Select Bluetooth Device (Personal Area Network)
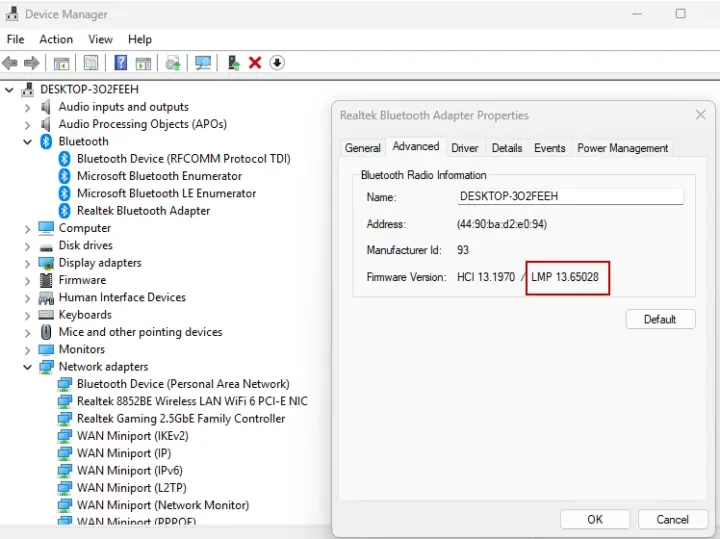Image resolution: width=720 pixels, height=539 pixels. pyautogui.click(x=183, y=384)
